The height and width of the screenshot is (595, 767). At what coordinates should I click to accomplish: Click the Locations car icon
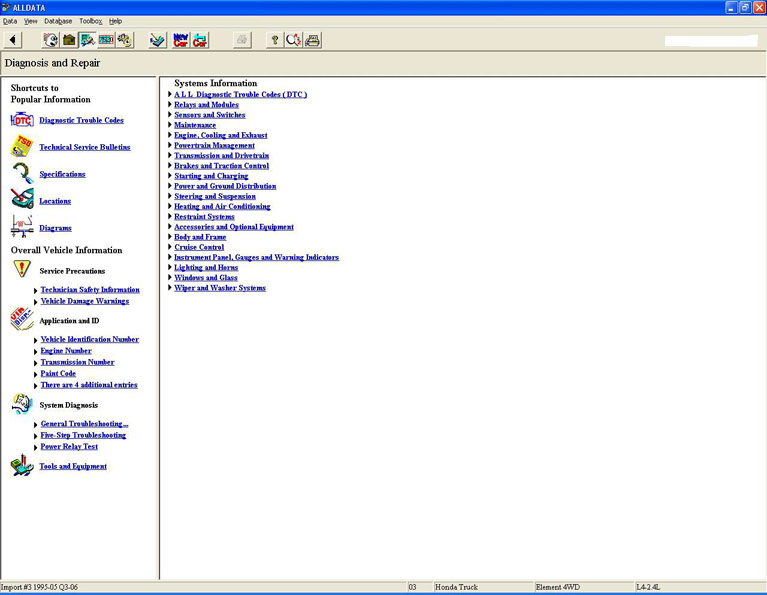(21, 200)
